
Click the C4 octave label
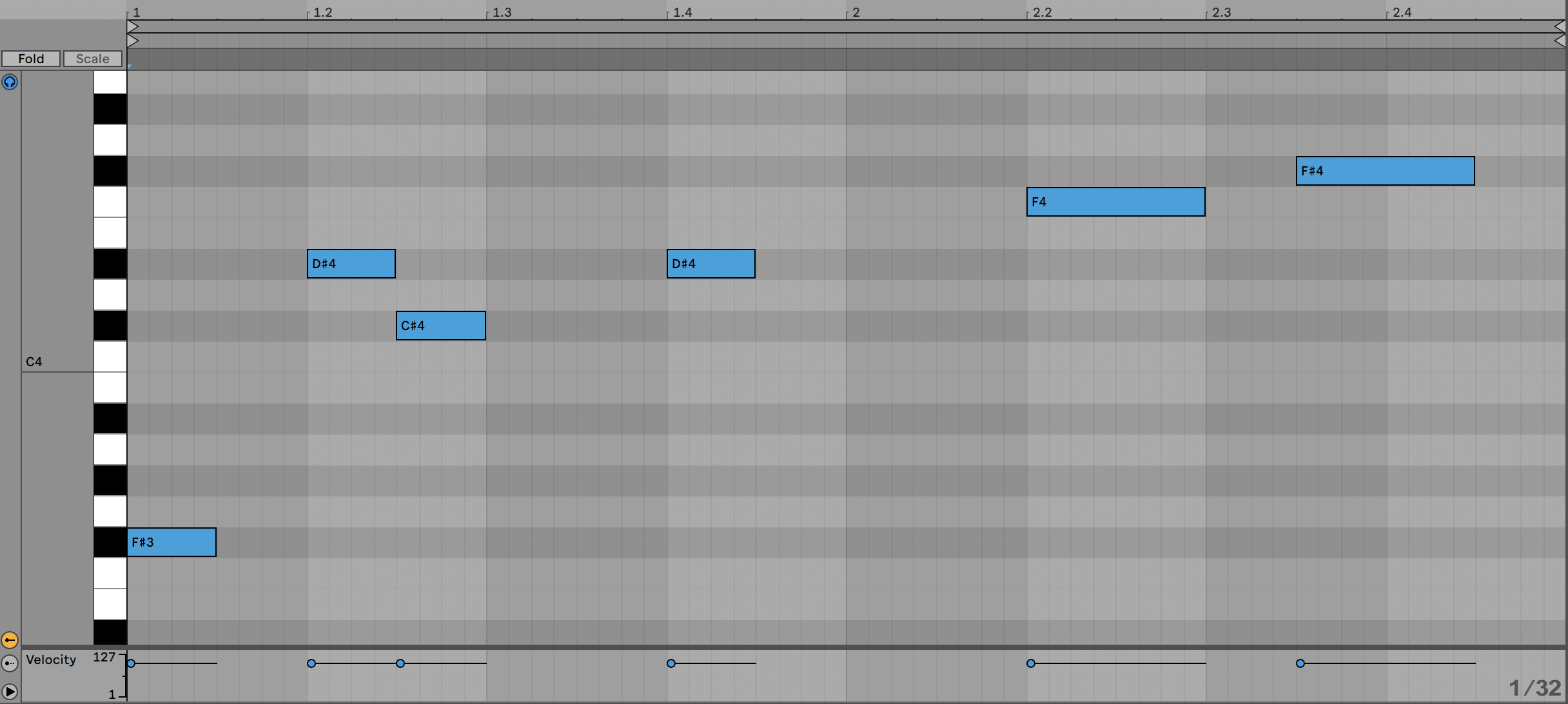point(34,362)
